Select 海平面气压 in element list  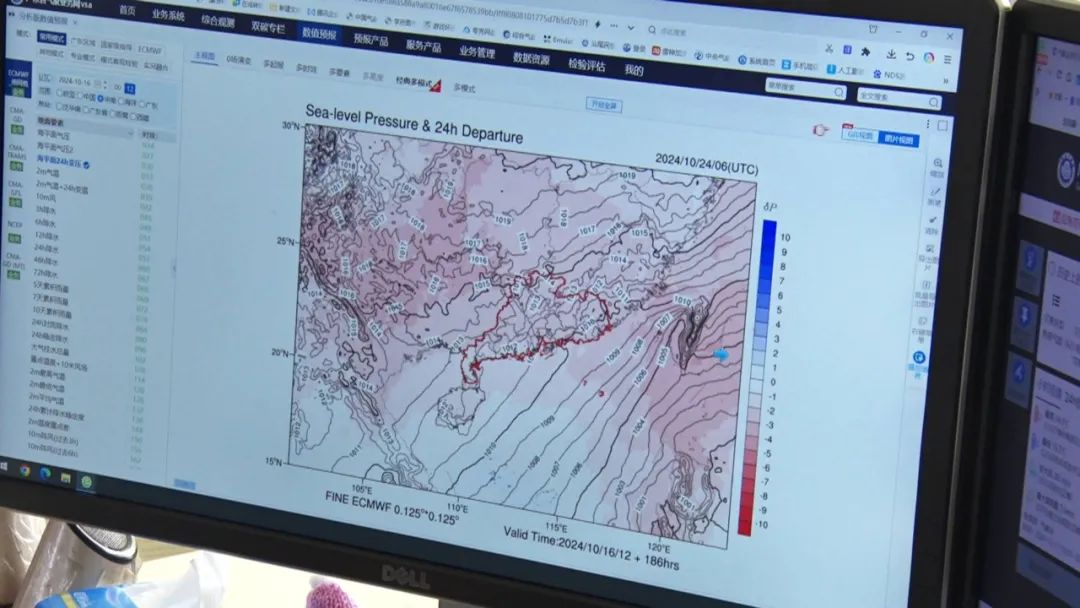[x=53, y=135]
